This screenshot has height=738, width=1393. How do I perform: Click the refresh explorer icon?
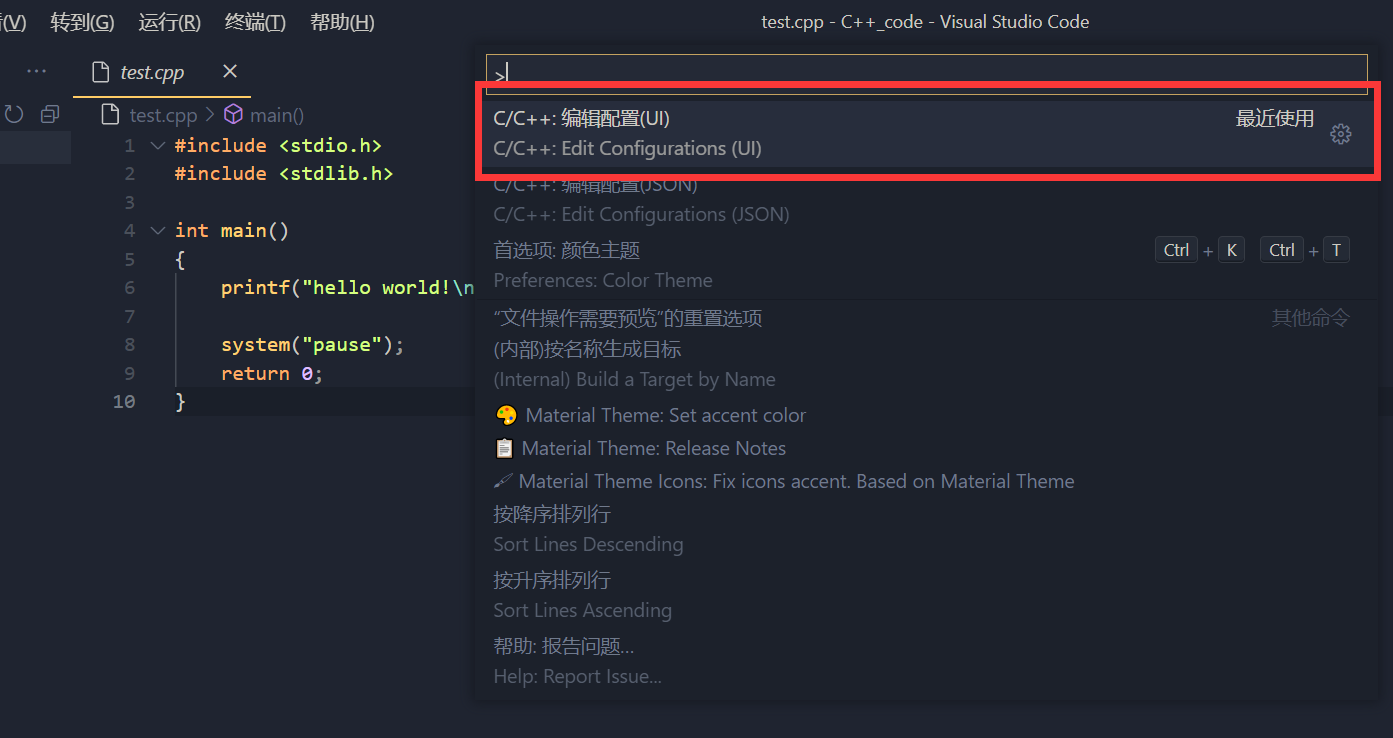(x=14, y=114)
